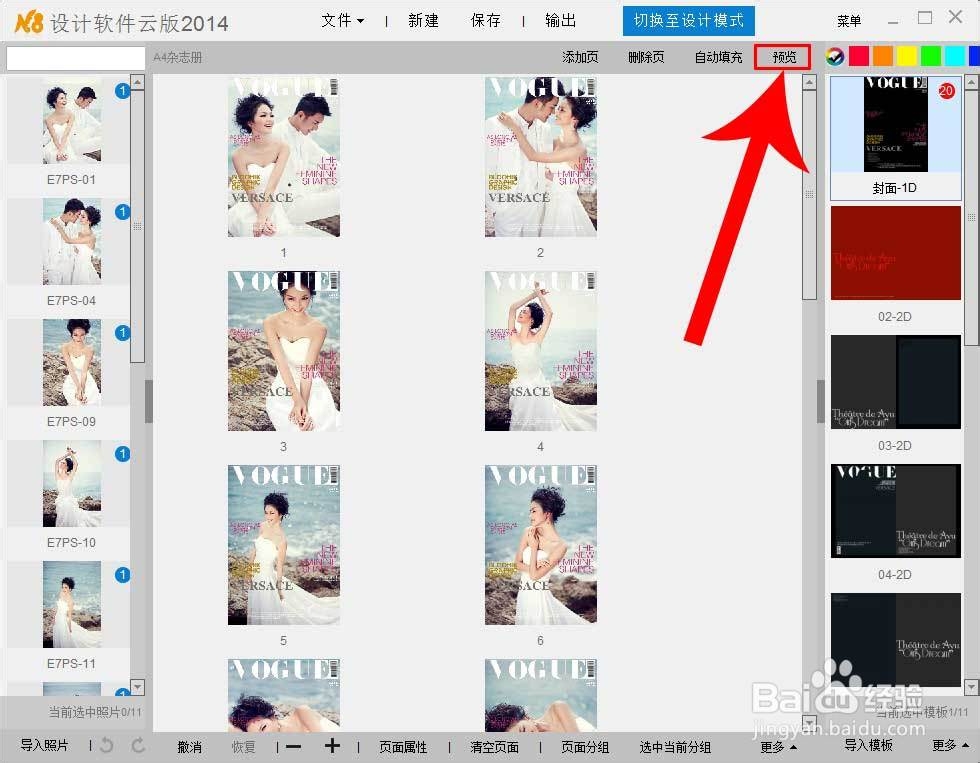Viewport: 980px width, 763px height.
Task: Switch to design mode with 切换至设计模式
Action: (689, 21)
